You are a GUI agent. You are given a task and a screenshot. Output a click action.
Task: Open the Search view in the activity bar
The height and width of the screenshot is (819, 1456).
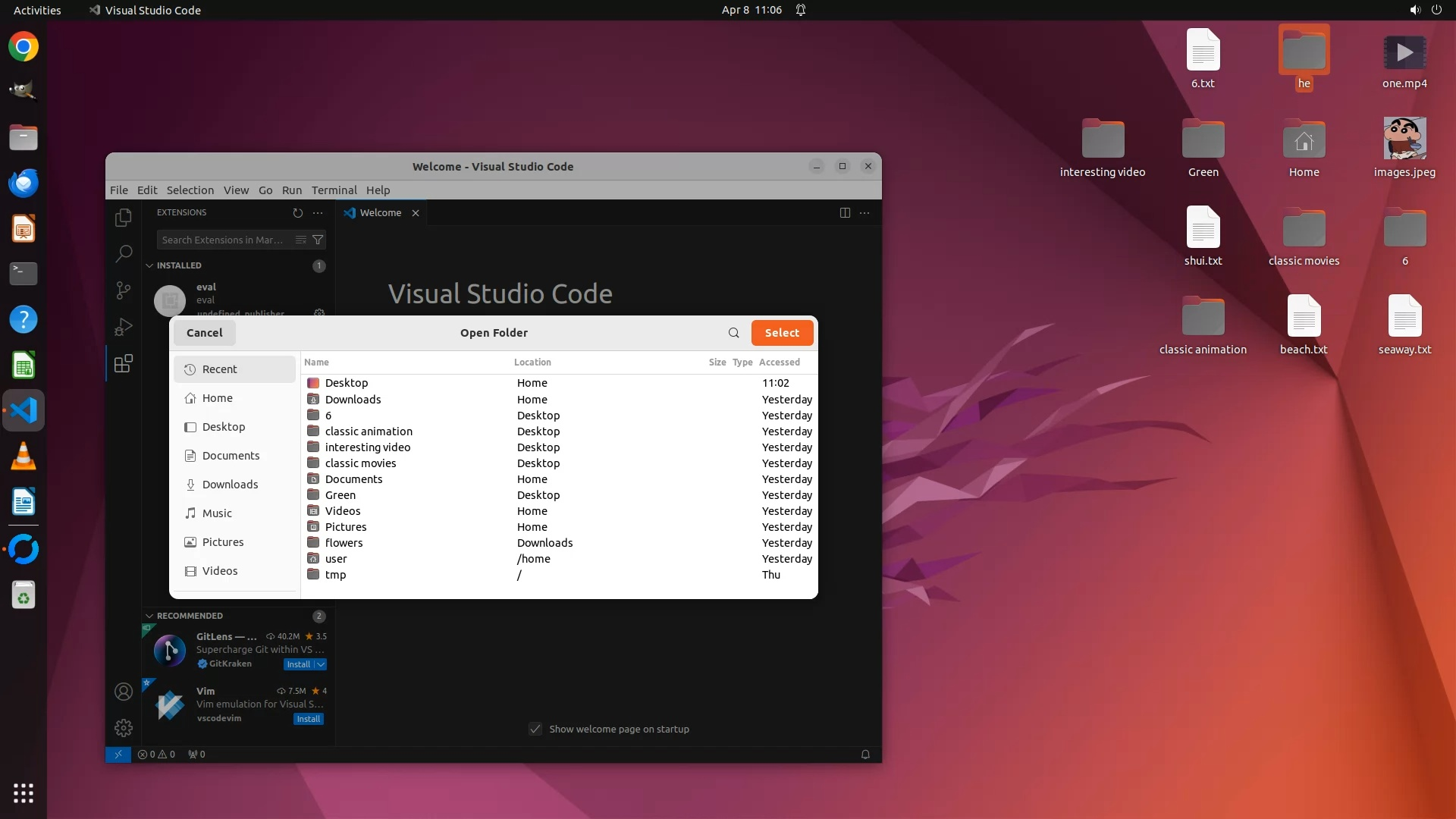click(123, 254)
